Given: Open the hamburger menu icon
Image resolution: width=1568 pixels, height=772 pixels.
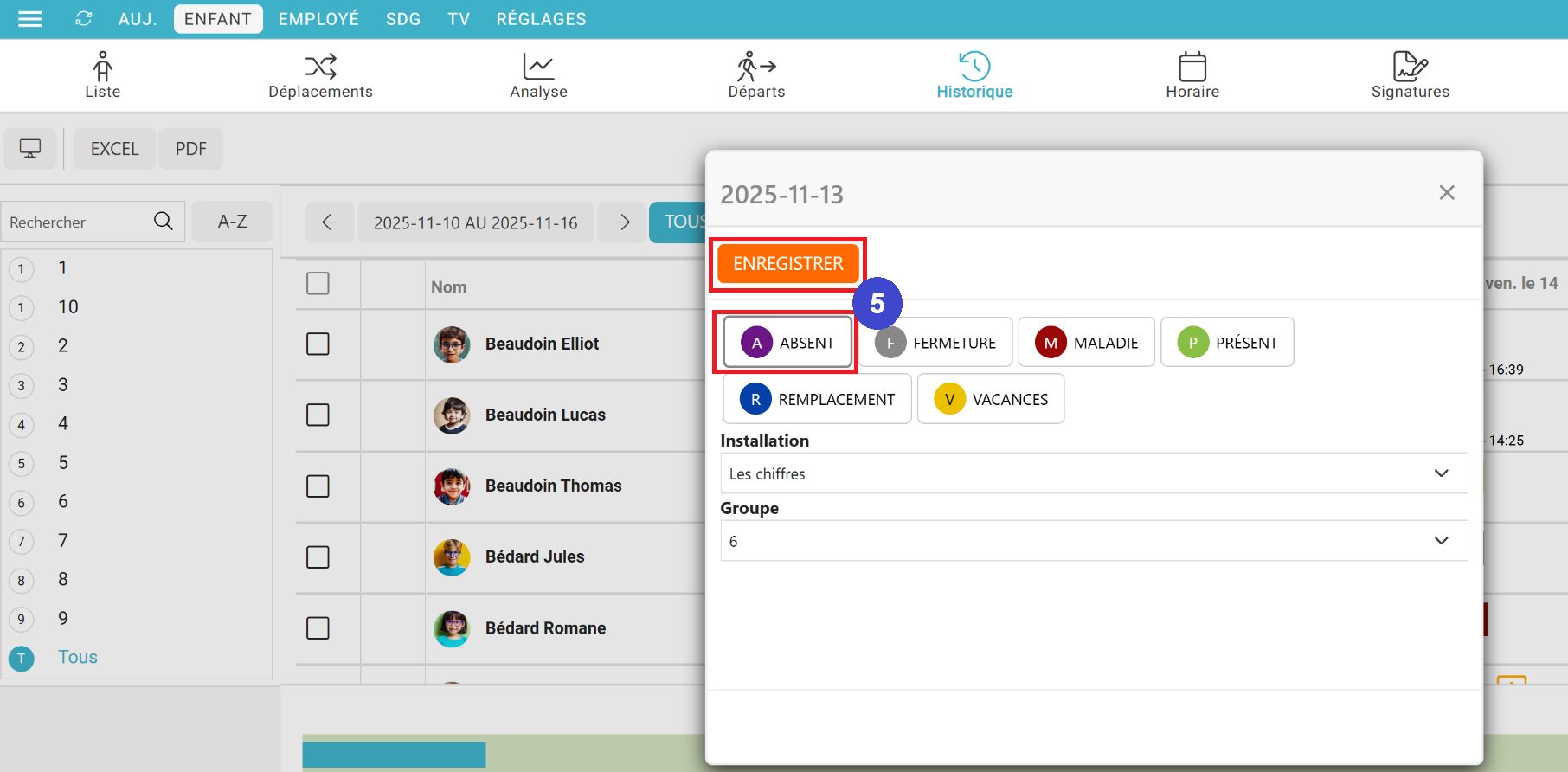Looking at the screenshot, I should tap(30, 19).
